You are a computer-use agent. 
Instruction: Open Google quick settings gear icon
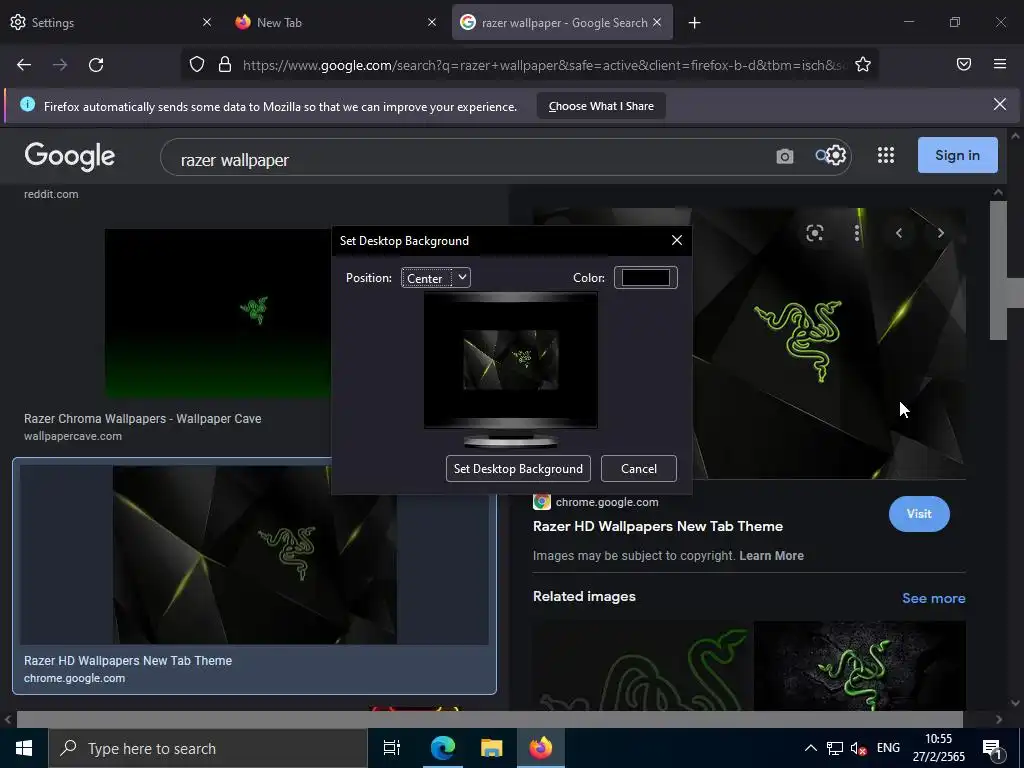[x=836, y=155]
